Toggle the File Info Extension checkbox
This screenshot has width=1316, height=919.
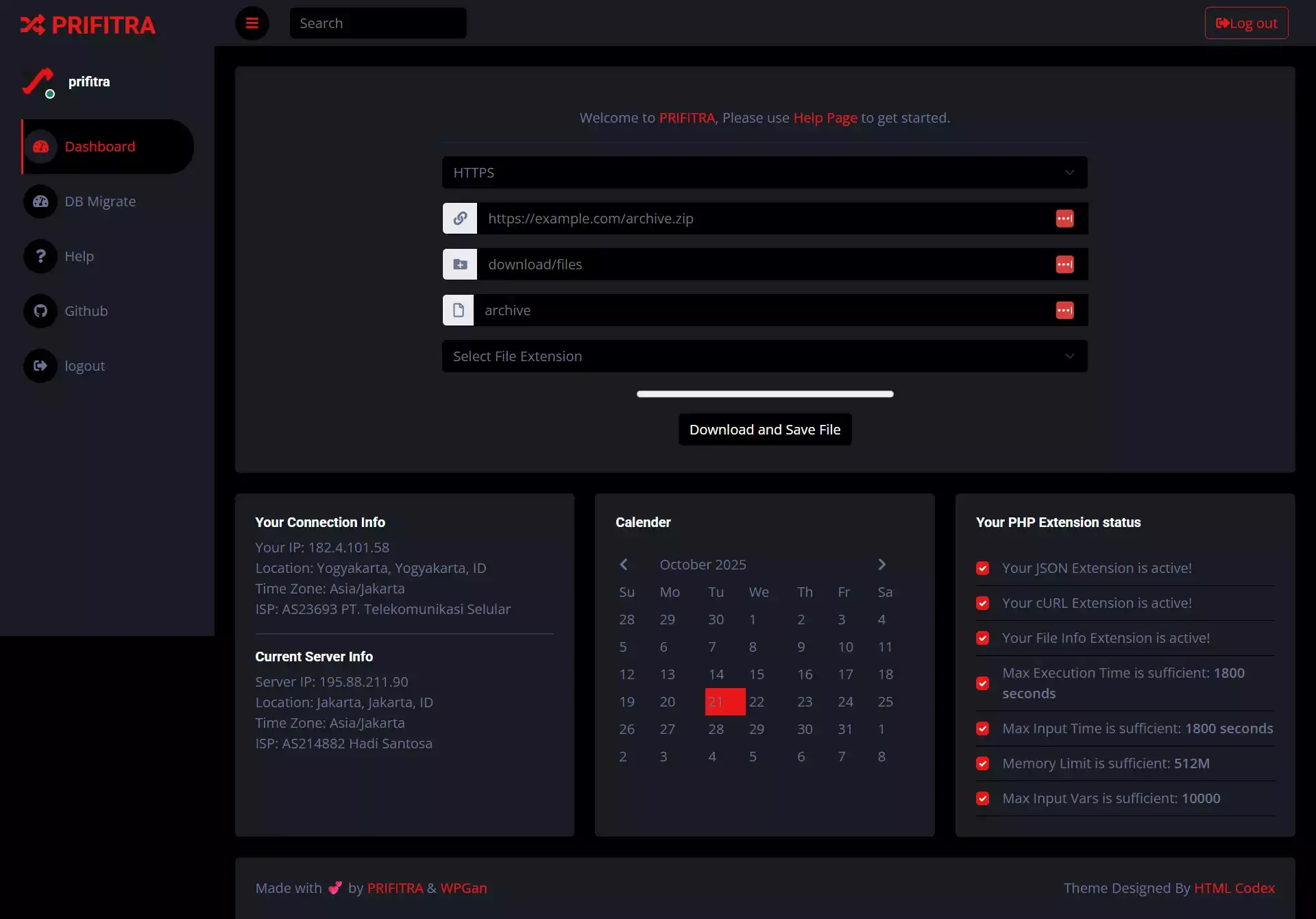[983, 638]
